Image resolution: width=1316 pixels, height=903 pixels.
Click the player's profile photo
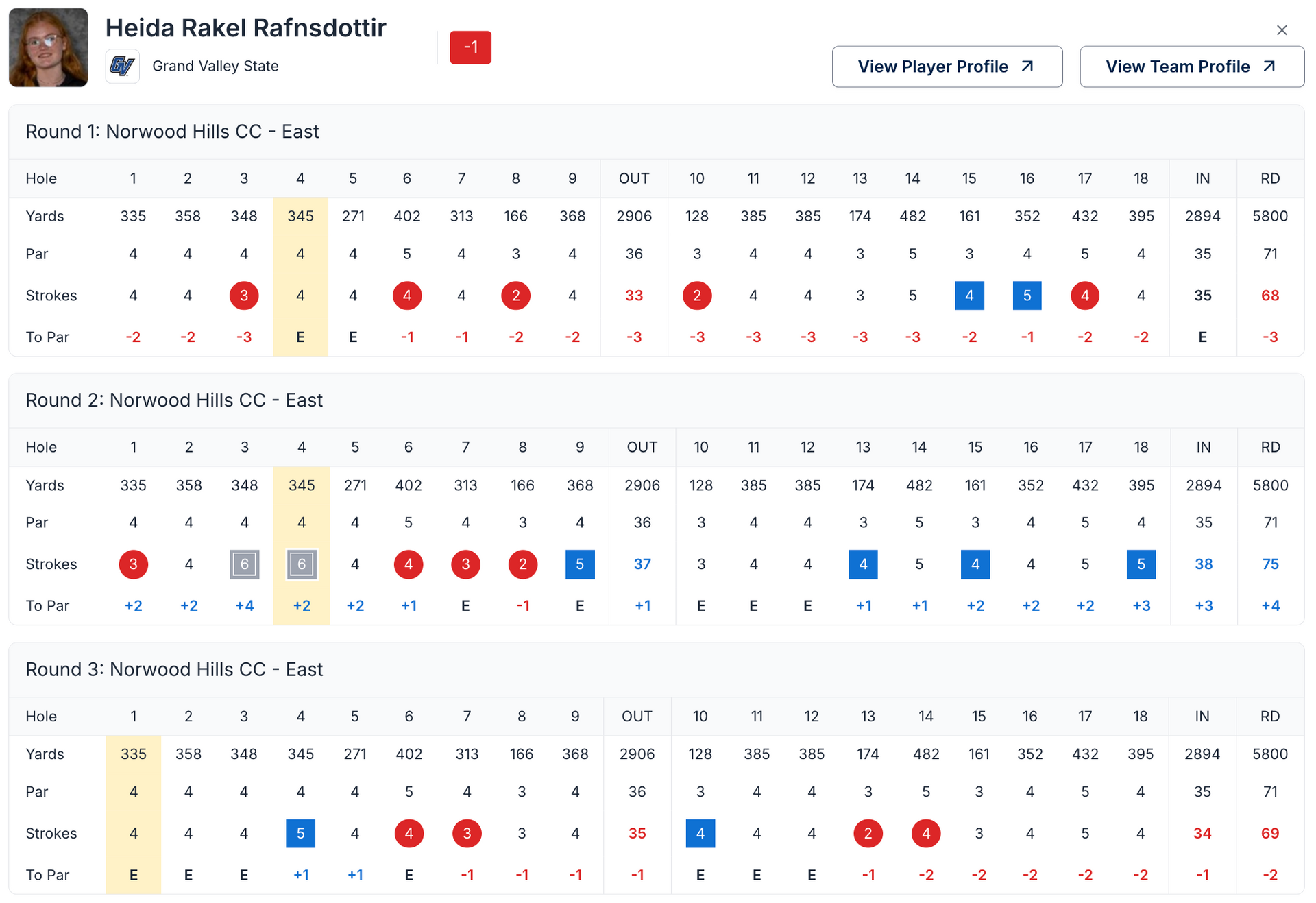(x=48, y=47)
